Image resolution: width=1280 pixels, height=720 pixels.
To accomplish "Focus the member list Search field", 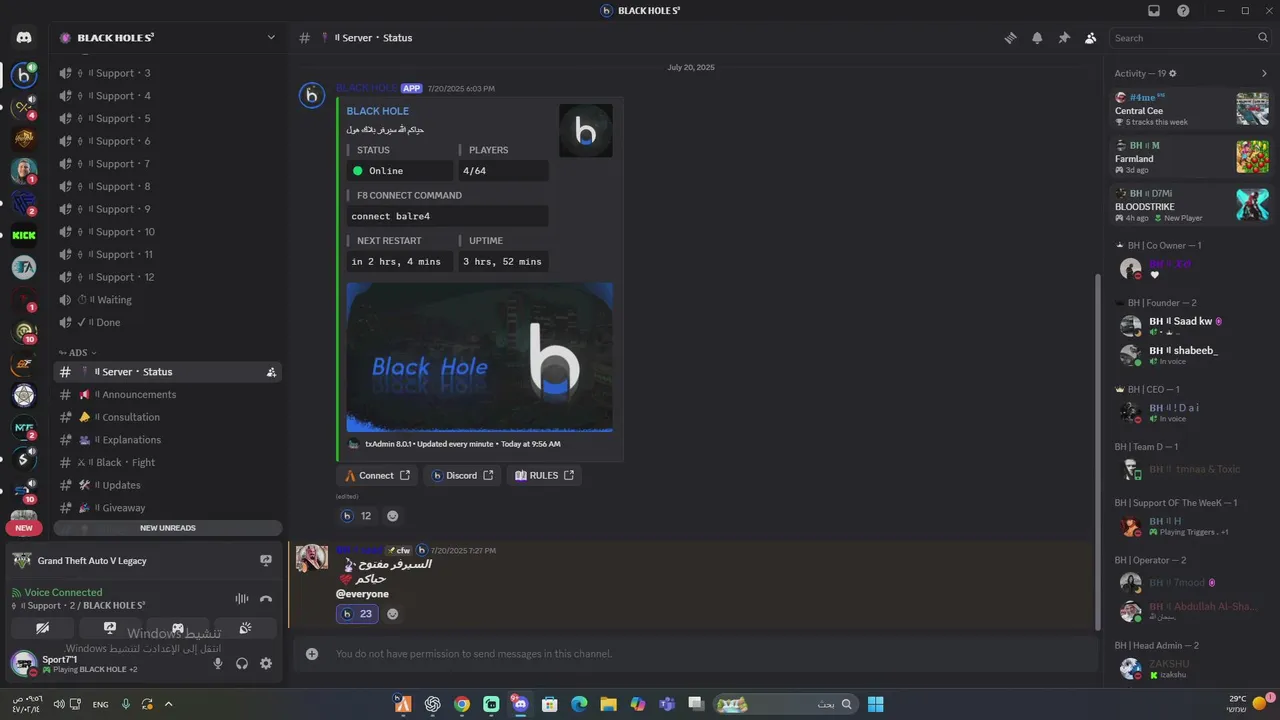I will (1191, 38).
